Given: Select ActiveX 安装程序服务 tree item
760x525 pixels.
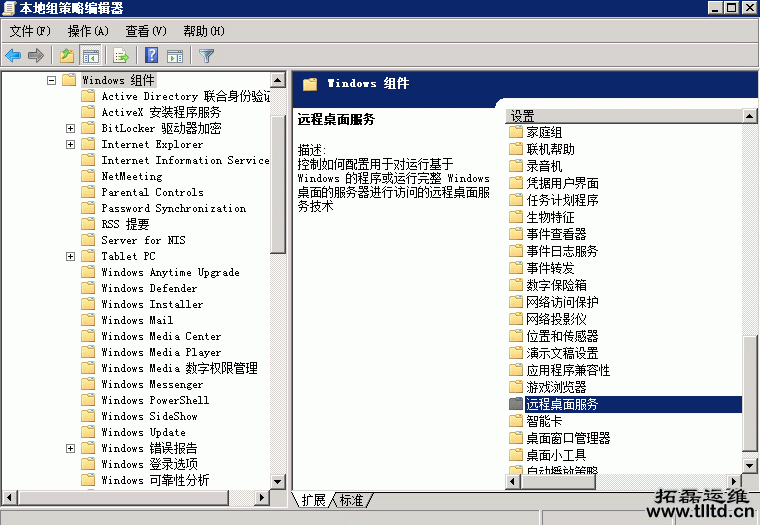Looking at the screenshot, I should 161,112.
